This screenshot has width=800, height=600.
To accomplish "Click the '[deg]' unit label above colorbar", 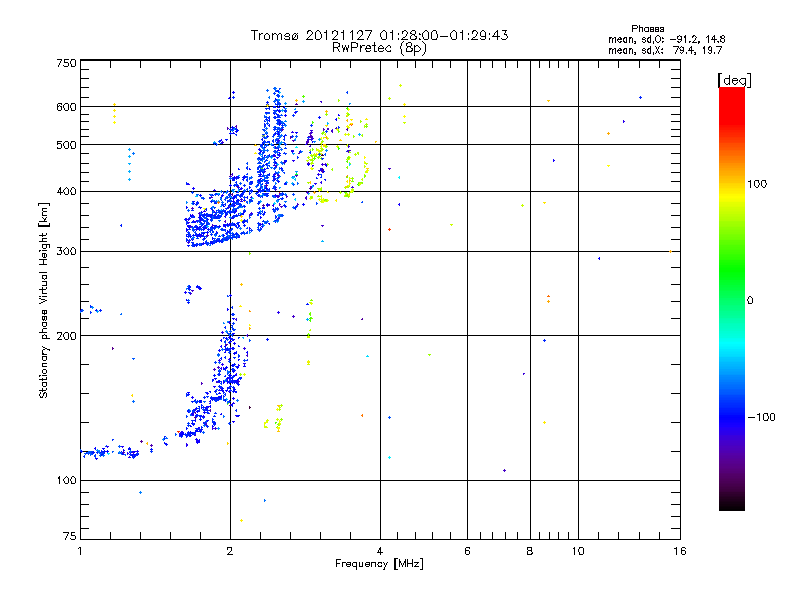I will coord(734,80).
